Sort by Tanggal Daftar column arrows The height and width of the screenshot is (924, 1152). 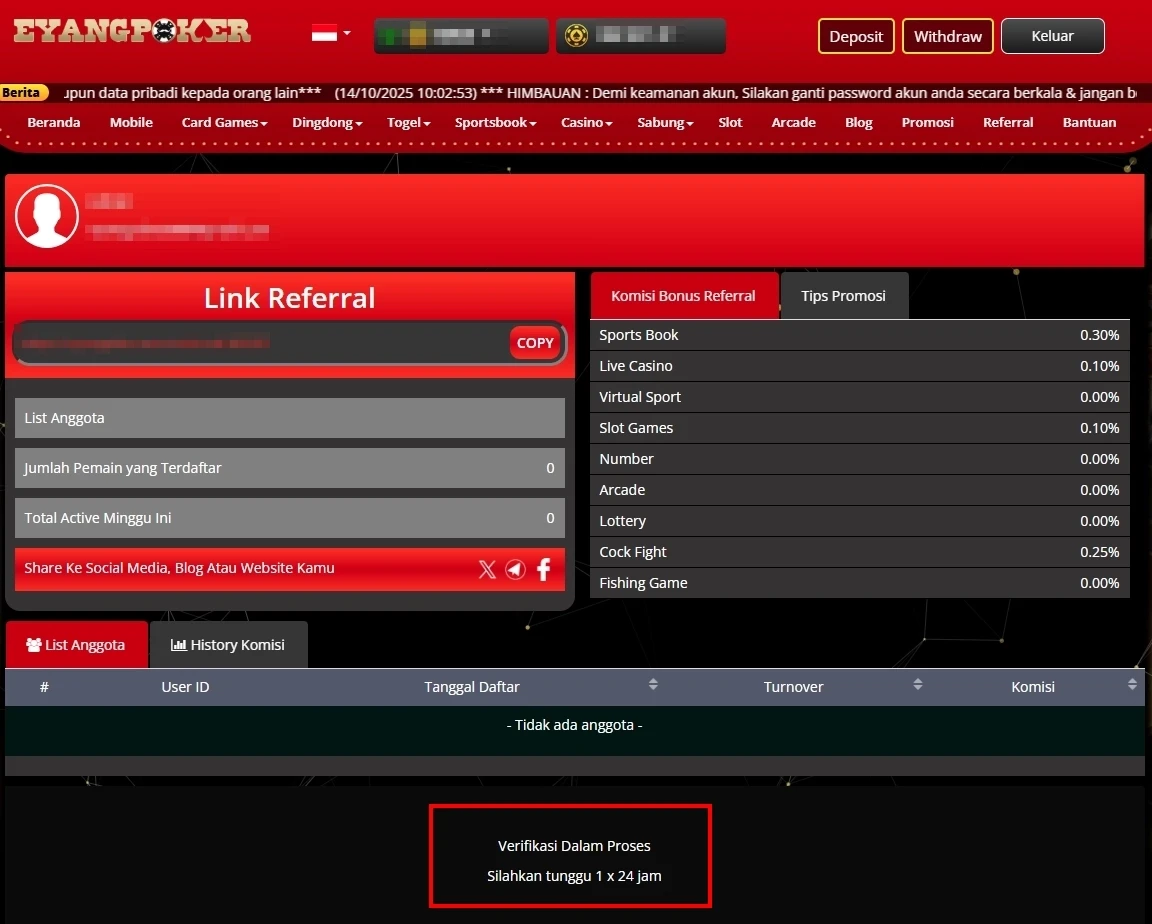click(653, 685)
